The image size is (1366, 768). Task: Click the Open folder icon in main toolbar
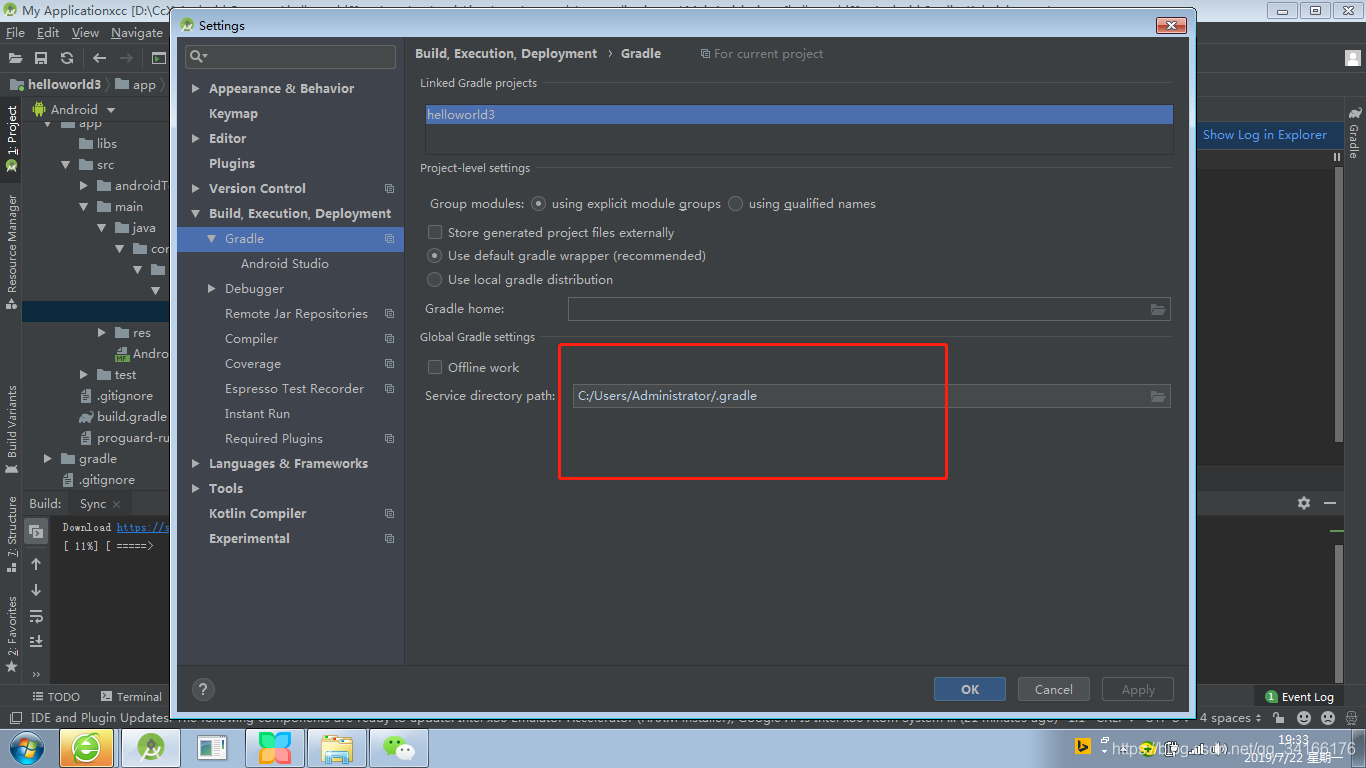pos(15,58)
